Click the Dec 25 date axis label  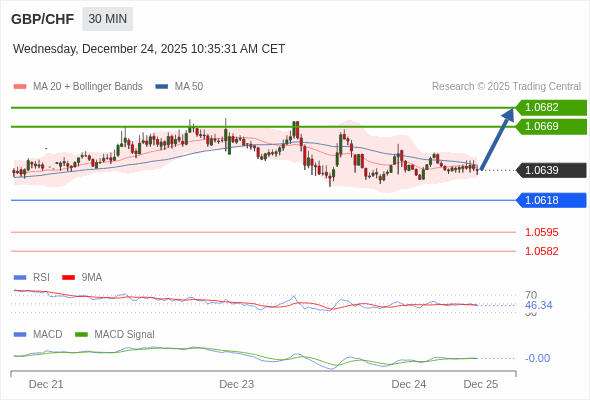tap(481, 384)
